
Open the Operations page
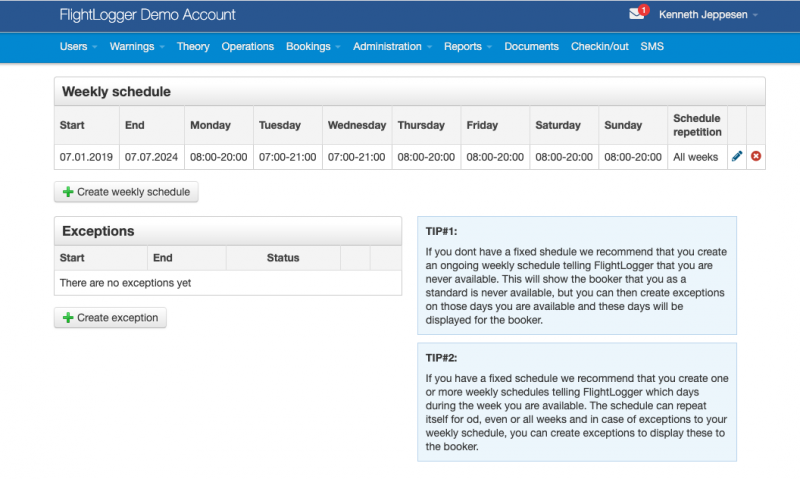pos(247,46)
